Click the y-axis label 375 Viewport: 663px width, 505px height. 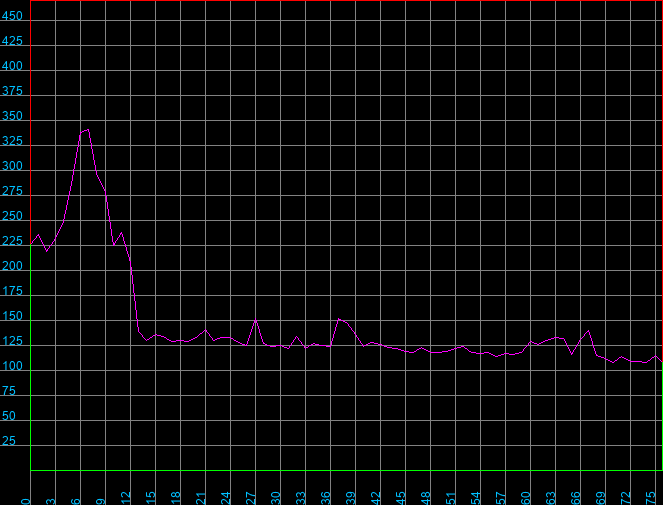[x=12, y=91]
